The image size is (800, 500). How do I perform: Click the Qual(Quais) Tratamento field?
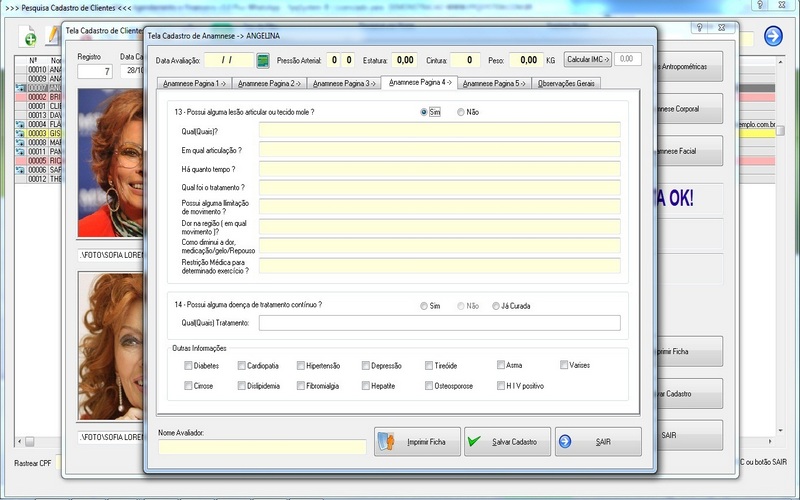(440, 323)
